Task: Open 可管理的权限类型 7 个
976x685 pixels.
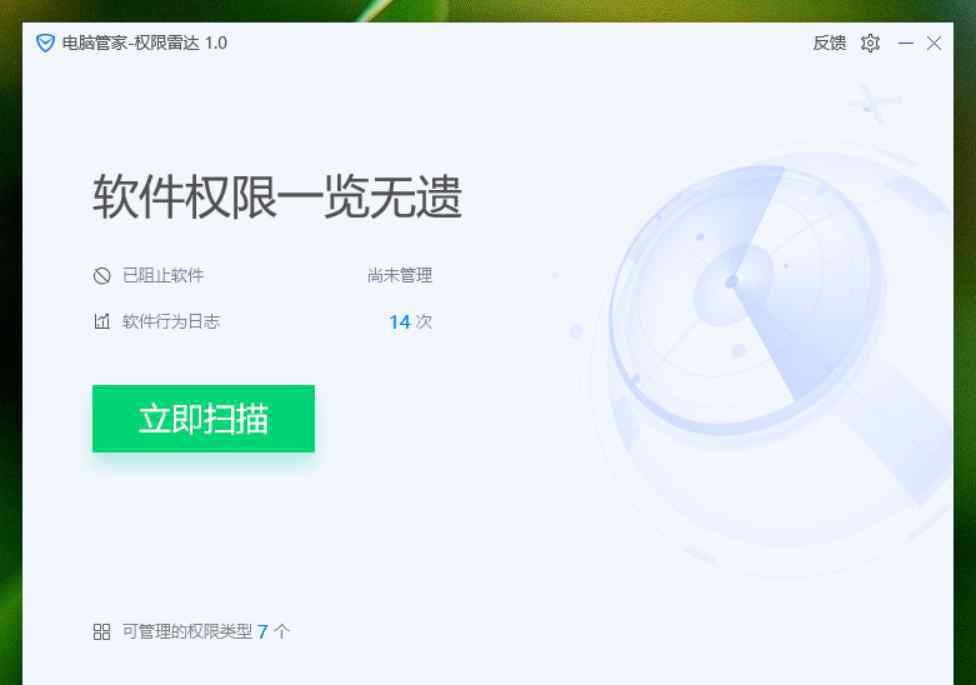Action: coord(206,631)
